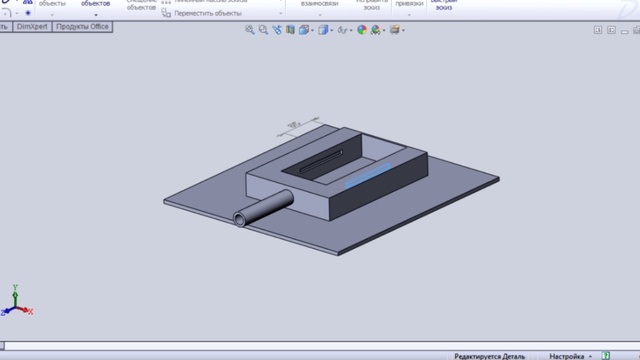
Task: Select the sketch fillet arc icon
Action: point(7,13)
